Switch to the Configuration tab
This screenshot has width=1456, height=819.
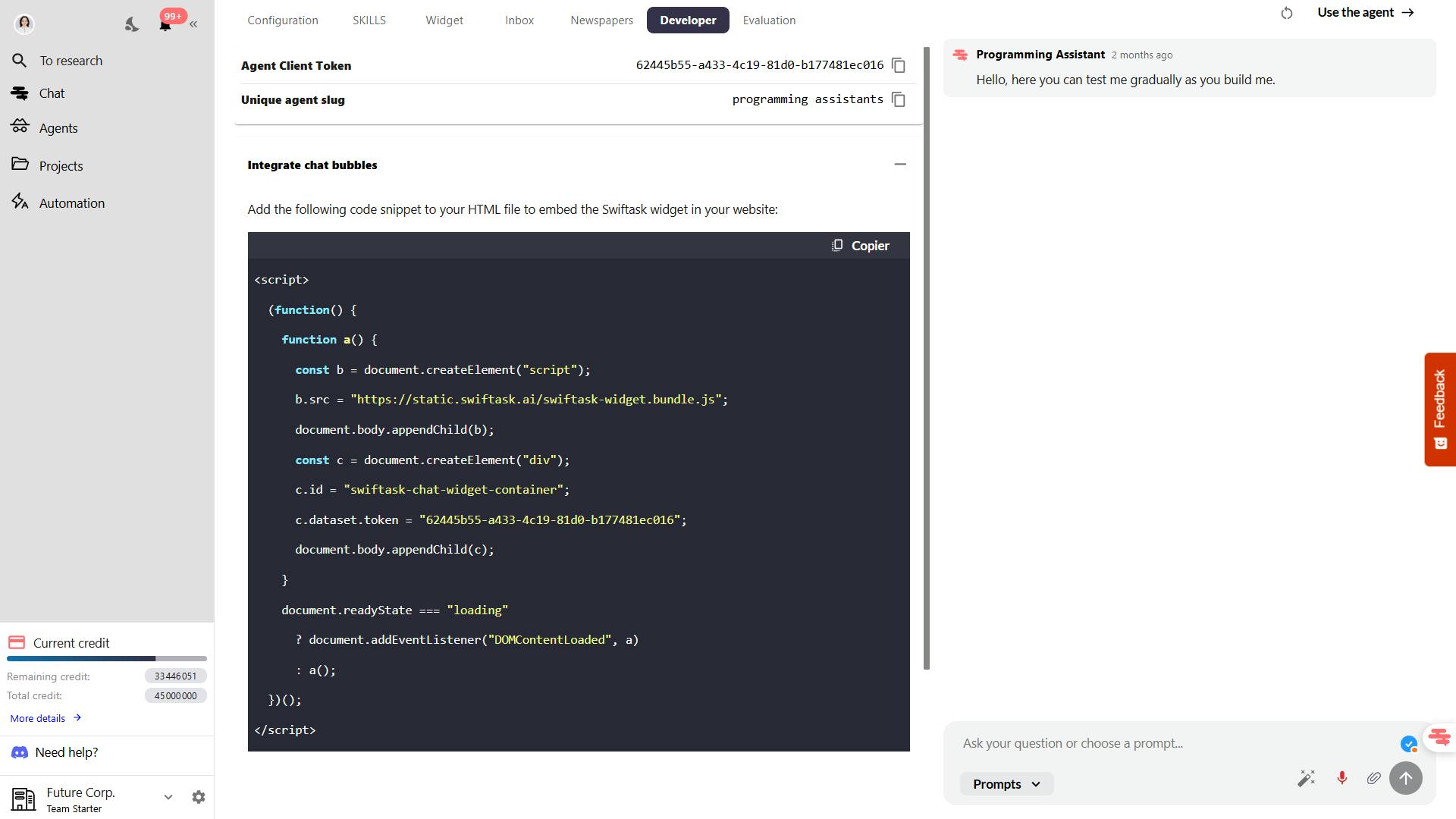282,20
